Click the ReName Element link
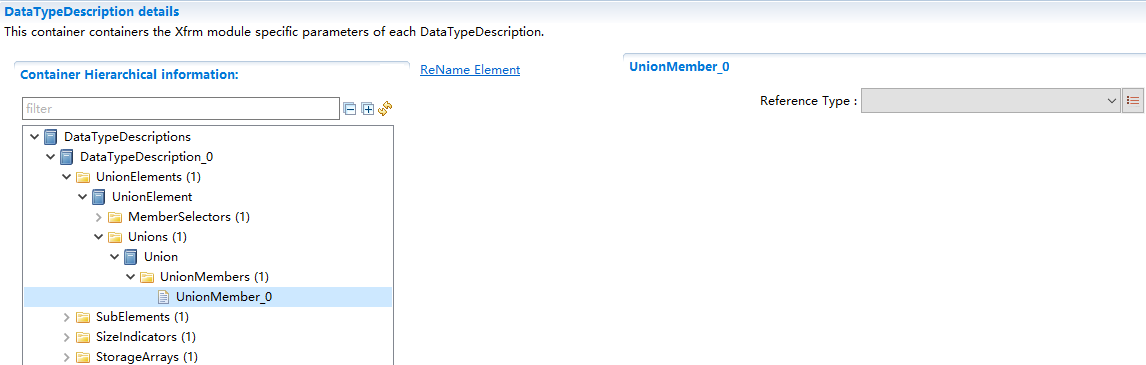 tap(470, 69)
